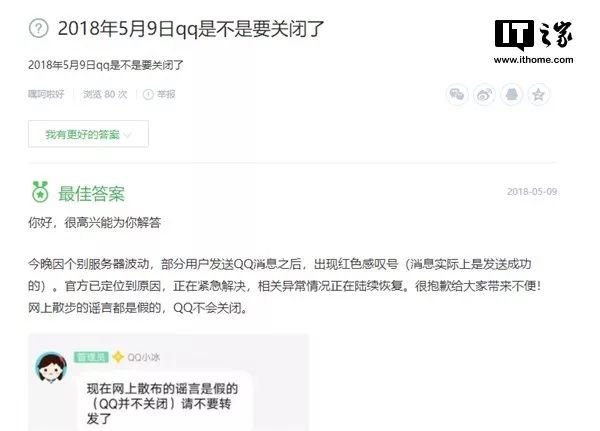
Task: Share question via WeChat icon
Action: (457, 94)
